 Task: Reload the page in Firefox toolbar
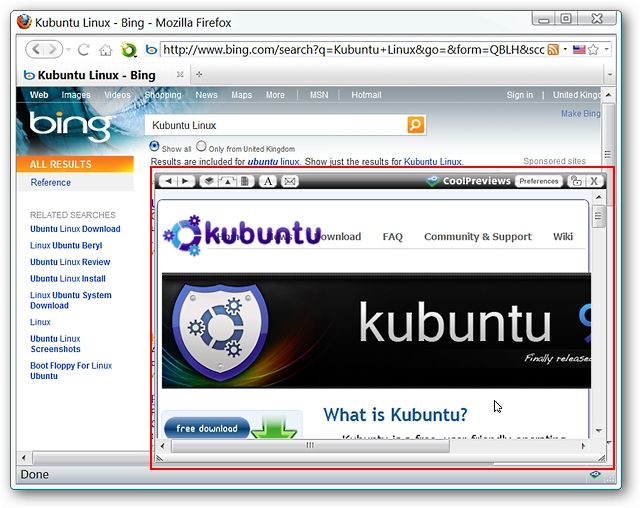pos(84,50)
